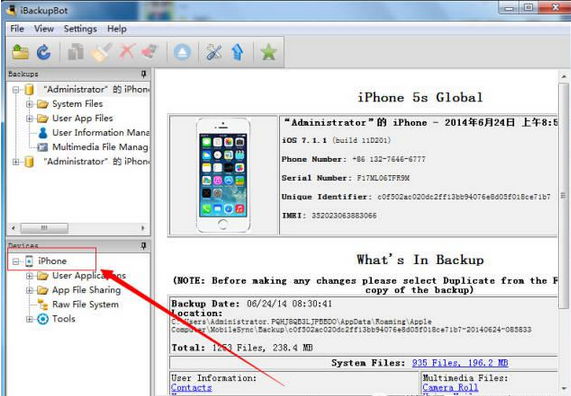Image resolution: width=571 pixels, height=396 pixels.
Task: Collapse the iPhone device node
Action: click(16, 261)
